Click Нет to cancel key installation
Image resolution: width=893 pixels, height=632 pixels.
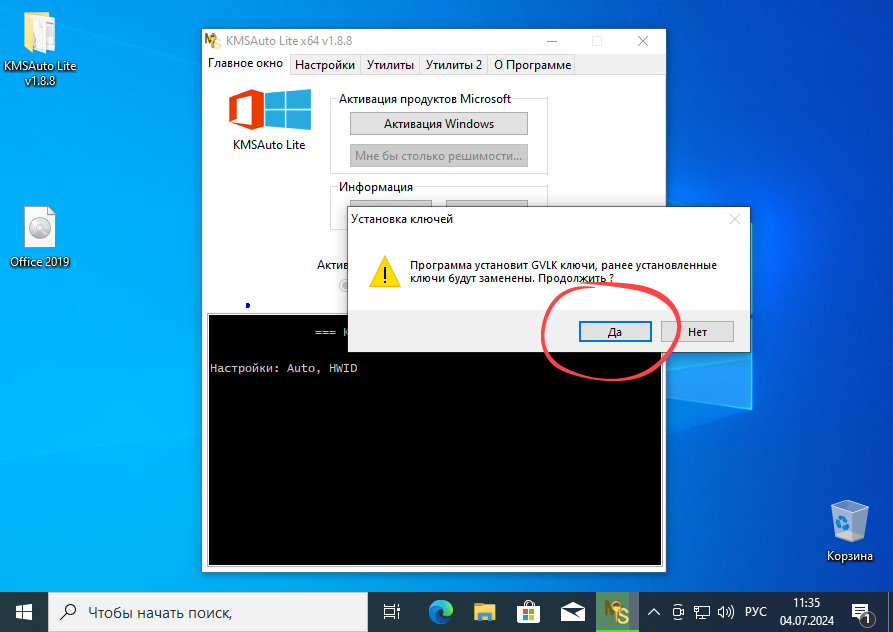[x=697, y=331]
